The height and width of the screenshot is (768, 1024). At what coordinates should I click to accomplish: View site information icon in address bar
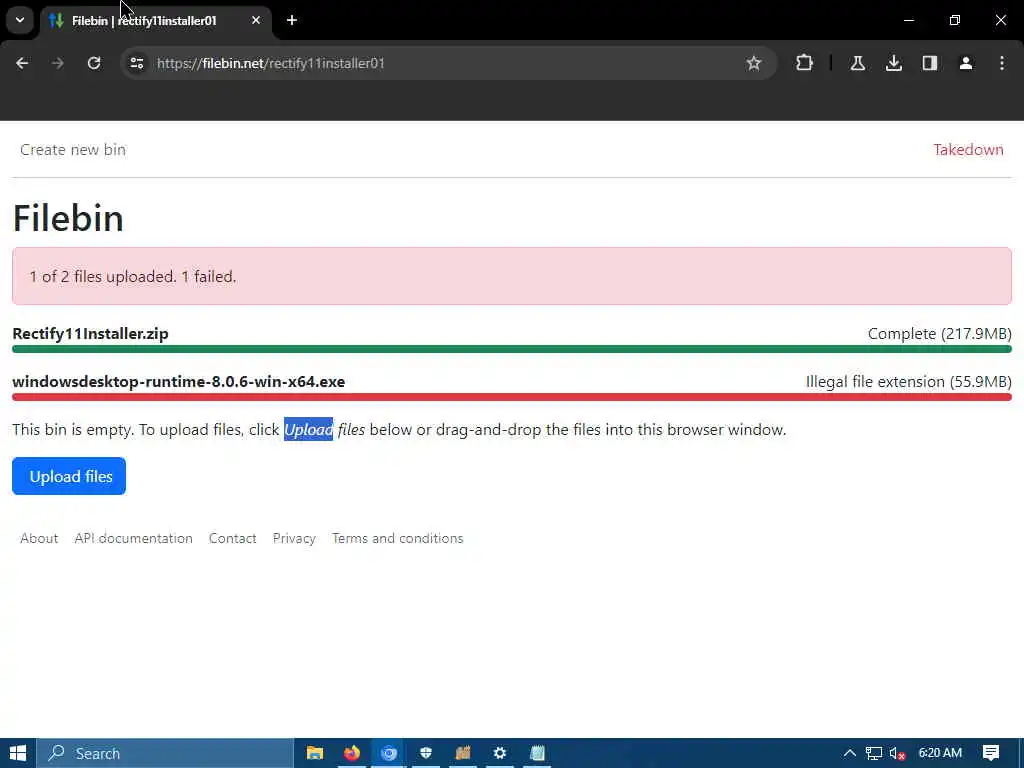click(136, 63)
